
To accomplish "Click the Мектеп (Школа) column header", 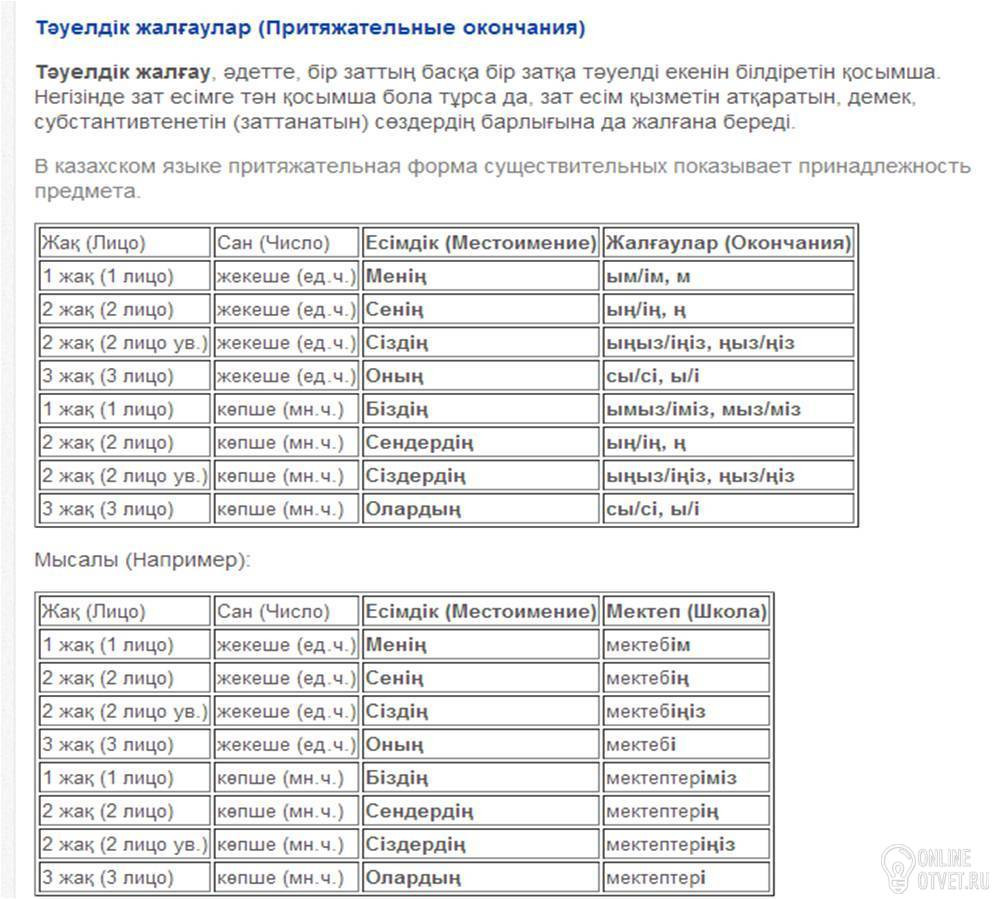I will point(686,611).
